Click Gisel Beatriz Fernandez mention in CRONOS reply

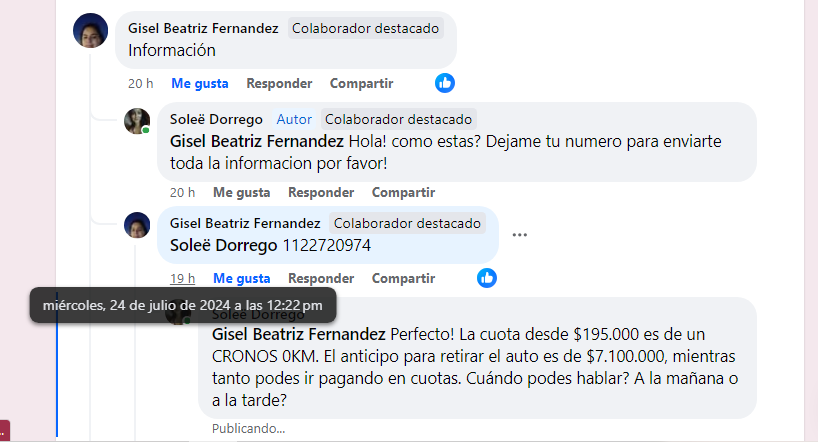click(x=299, y=334)
